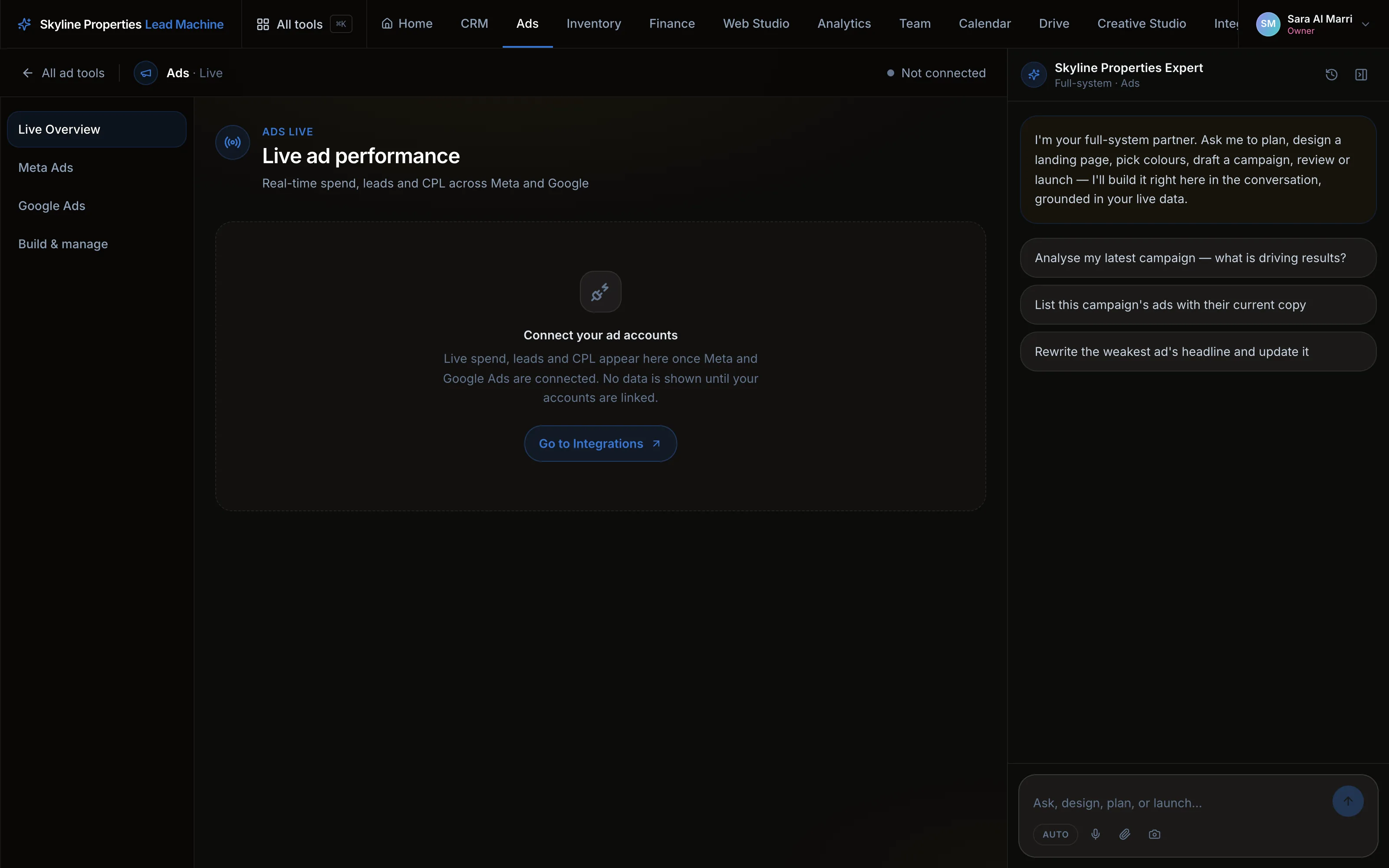Expand Sara Al Marri account dropdown chevron
This screenshot has width=1389, height=868.
tap(1366, 24)
